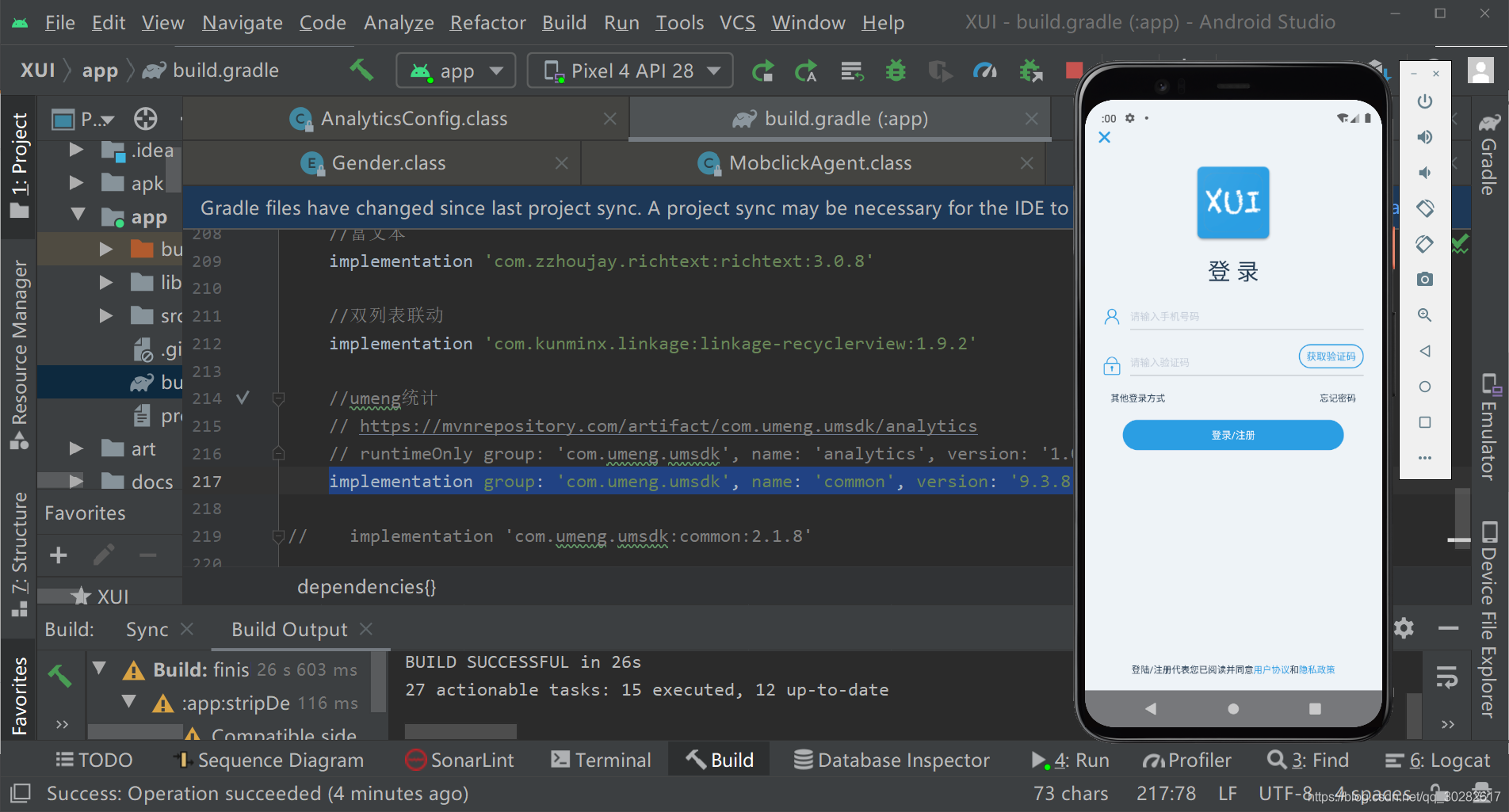Collapse the ':app:stripDe' task node
The width and height of the screenshot is (1509, 812).
pos(129,702)
